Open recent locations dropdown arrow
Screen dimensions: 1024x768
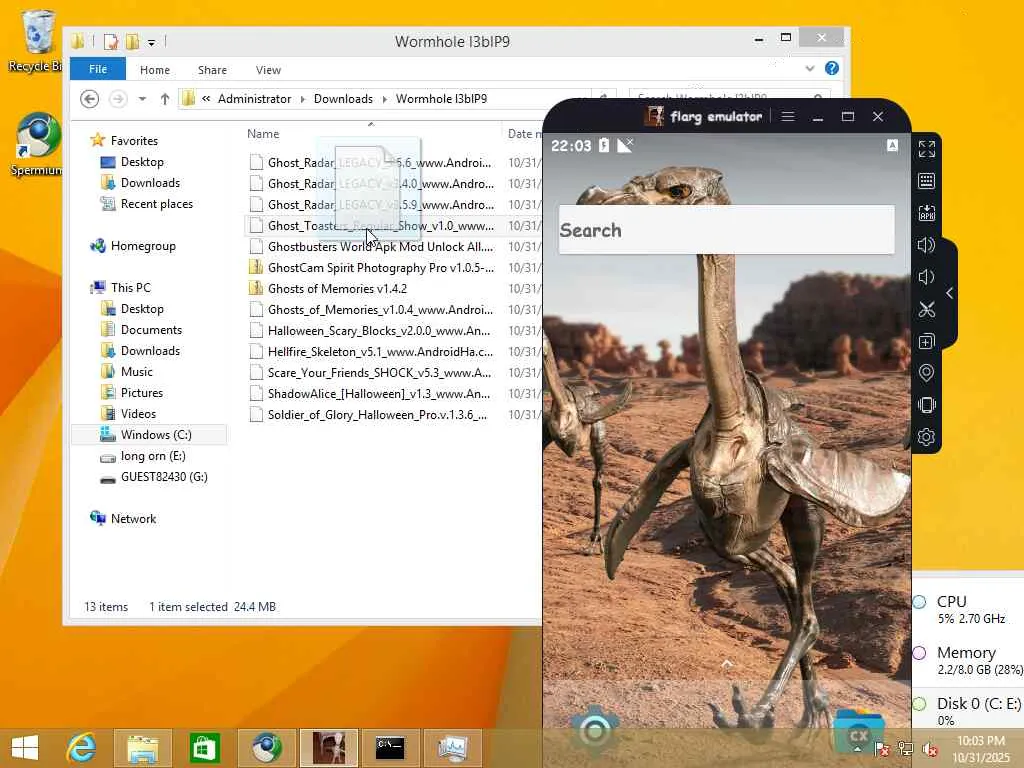click(x=142, y=99)
